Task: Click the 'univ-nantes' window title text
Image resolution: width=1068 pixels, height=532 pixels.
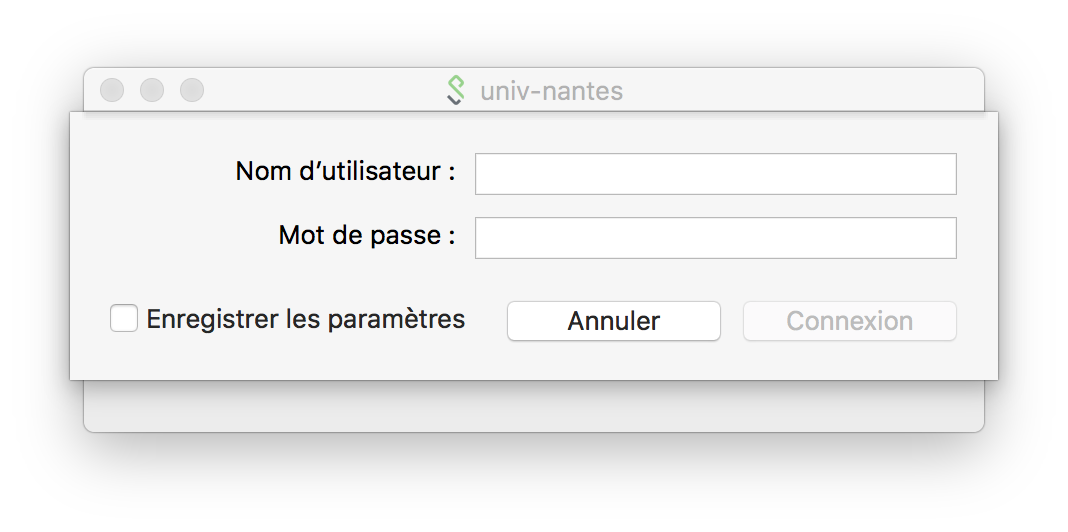Action: [551, 92]
